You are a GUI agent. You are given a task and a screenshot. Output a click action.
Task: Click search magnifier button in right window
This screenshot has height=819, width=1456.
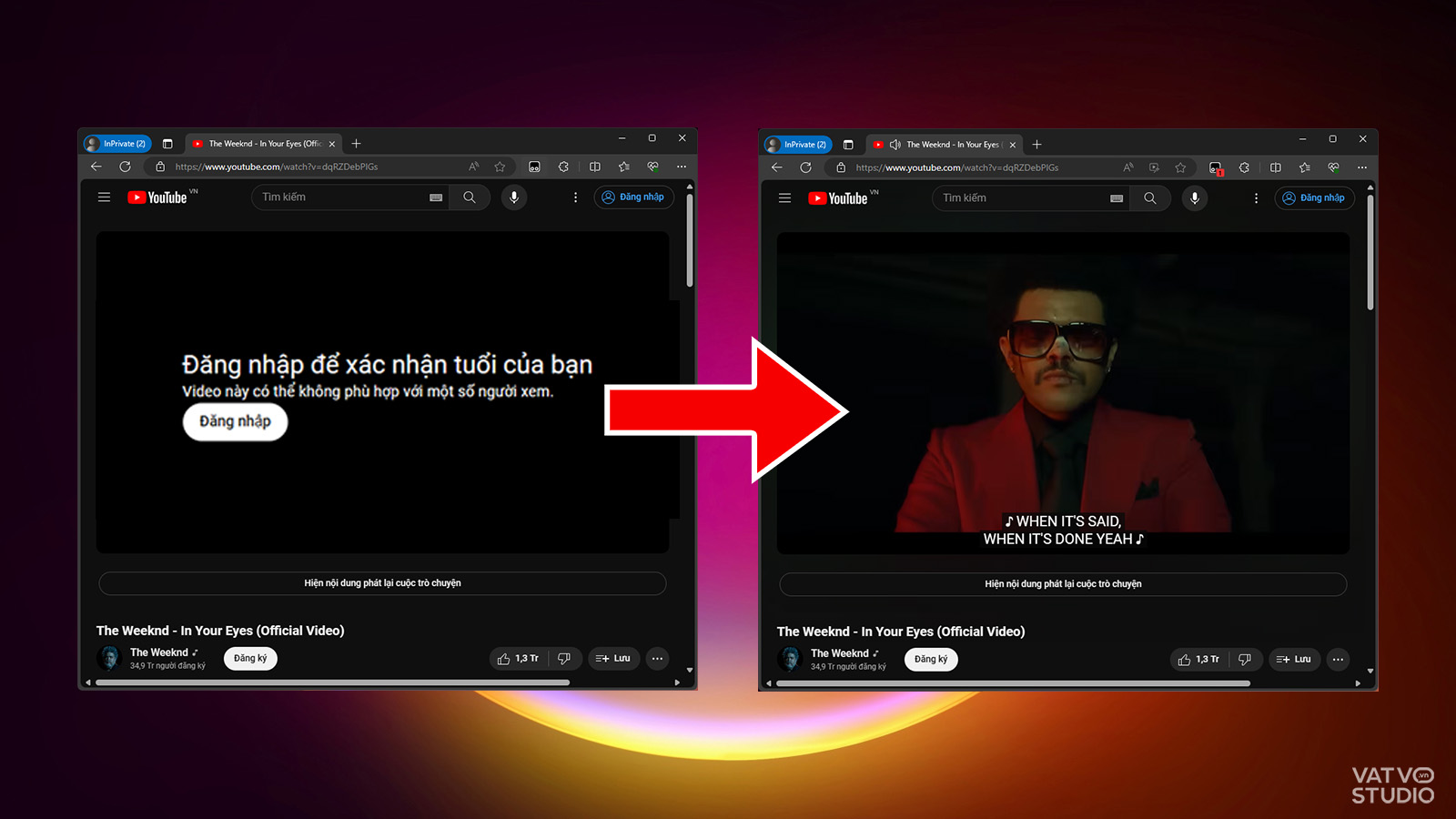1150,197
